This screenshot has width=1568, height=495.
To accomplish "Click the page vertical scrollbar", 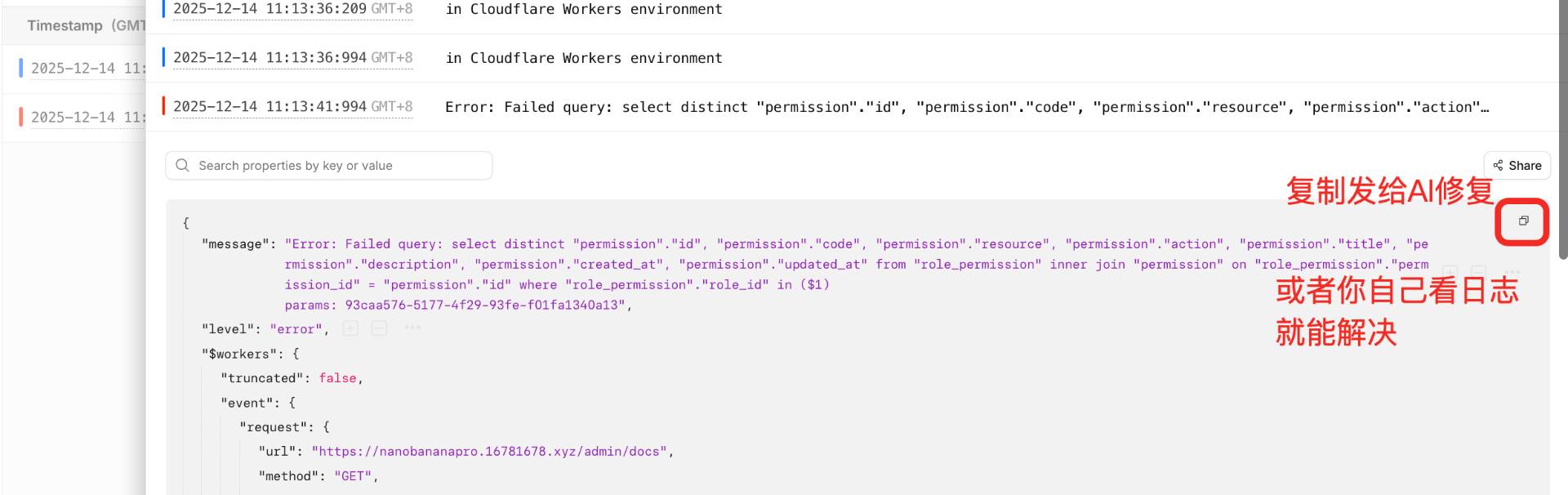I will coord(1562,131).
